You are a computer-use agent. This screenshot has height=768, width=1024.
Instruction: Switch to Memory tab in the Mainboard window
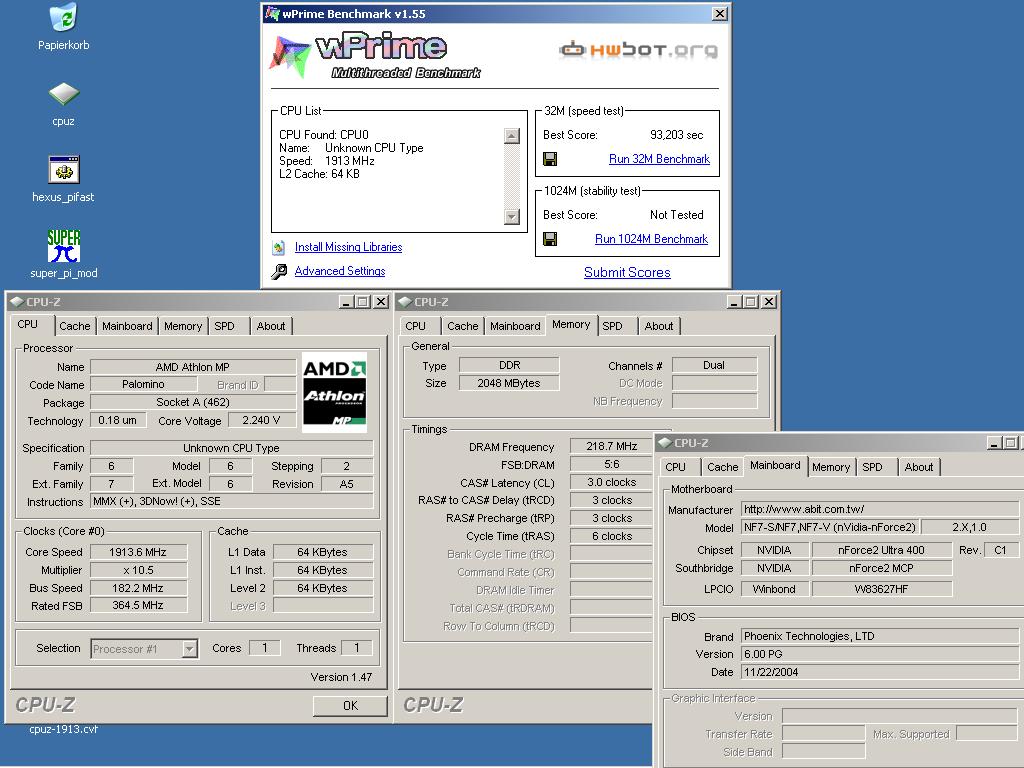coord(831,467)
